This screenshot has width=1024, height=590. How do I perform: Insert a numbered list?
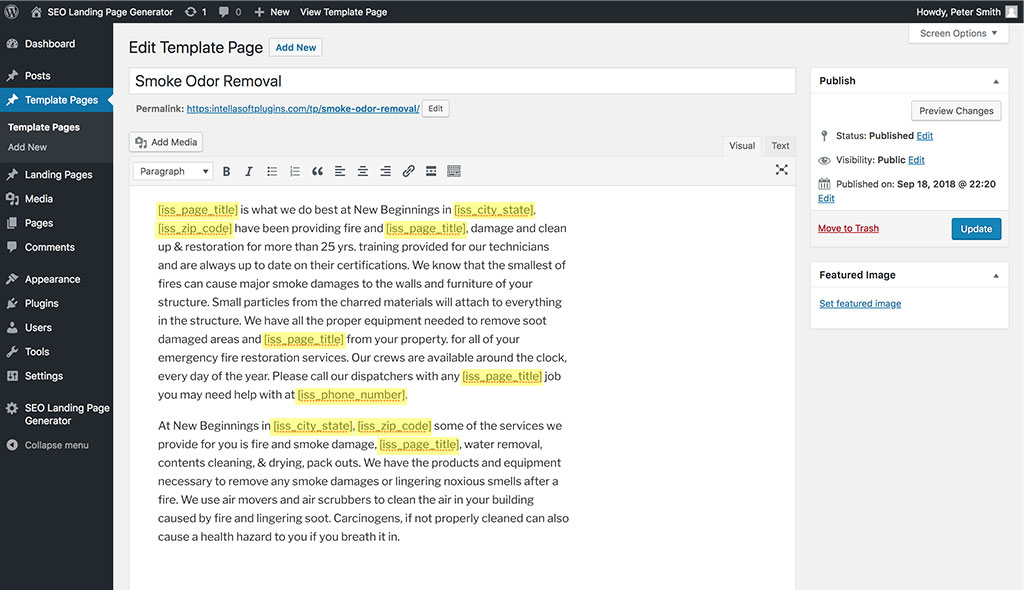coord(294,171)
